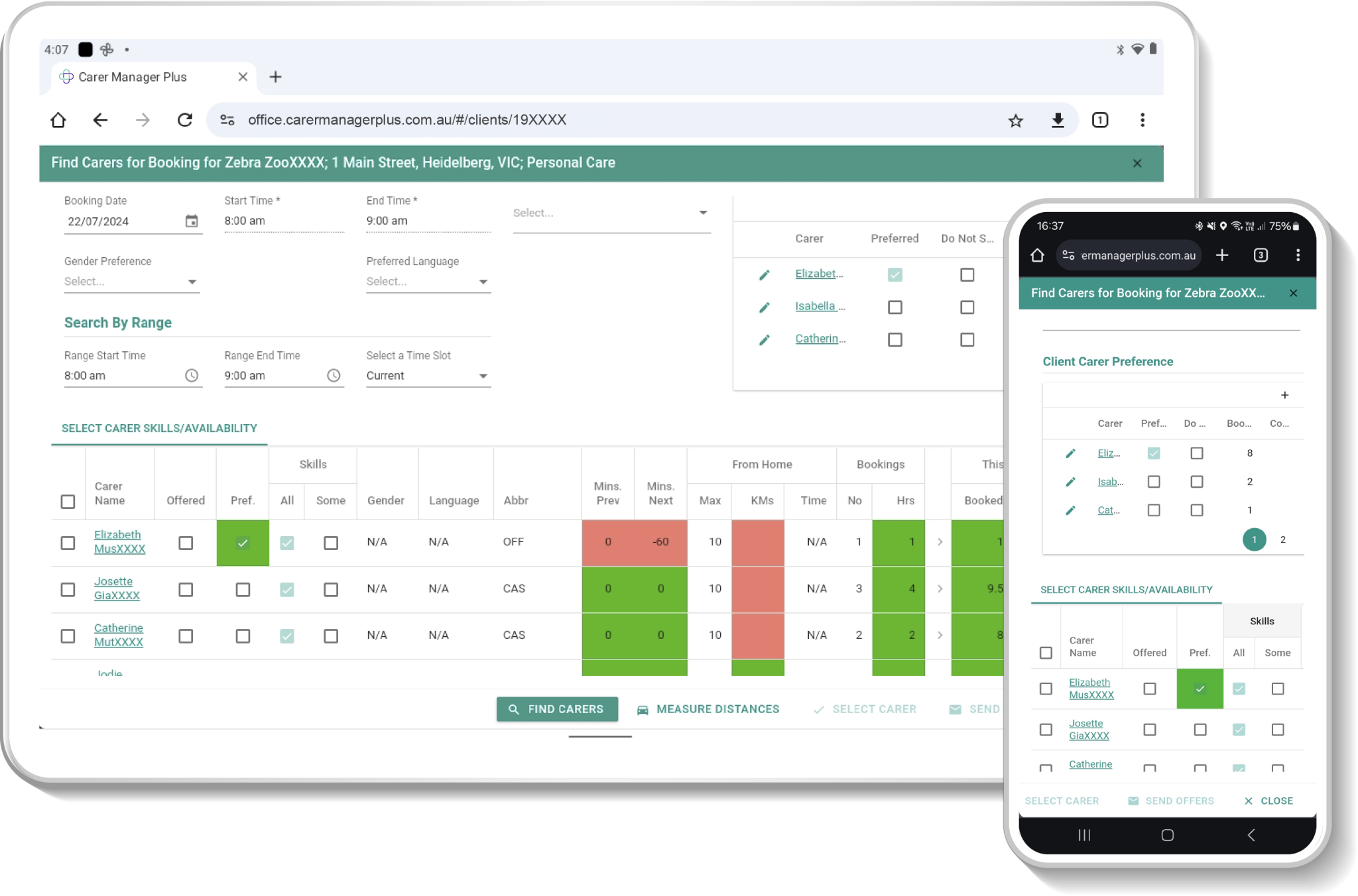
Task: Check the Offered box for Josette GiaXXXX row
Action: coord(186,589)
